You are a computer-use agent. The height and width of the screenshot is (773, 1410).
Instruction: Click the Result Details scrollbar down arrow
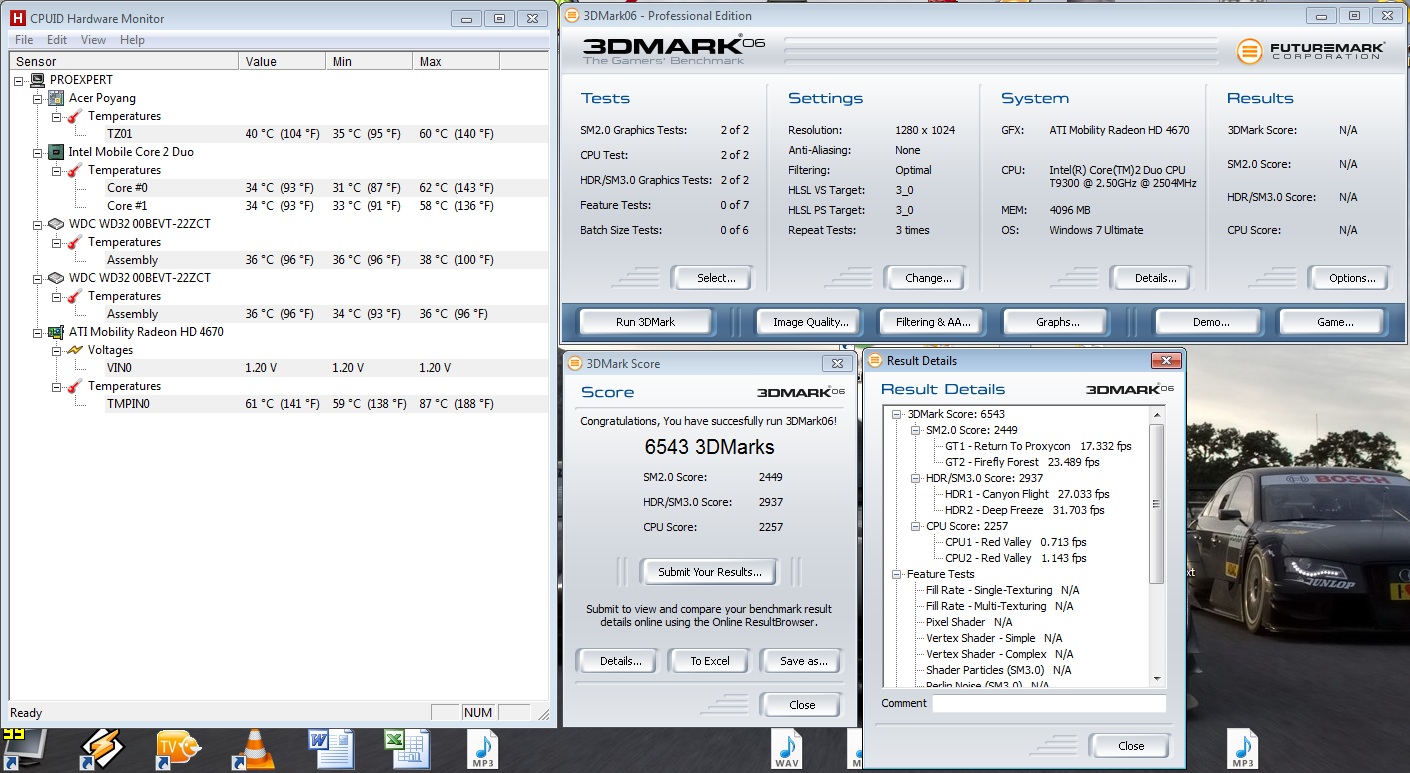point(1157,677)
